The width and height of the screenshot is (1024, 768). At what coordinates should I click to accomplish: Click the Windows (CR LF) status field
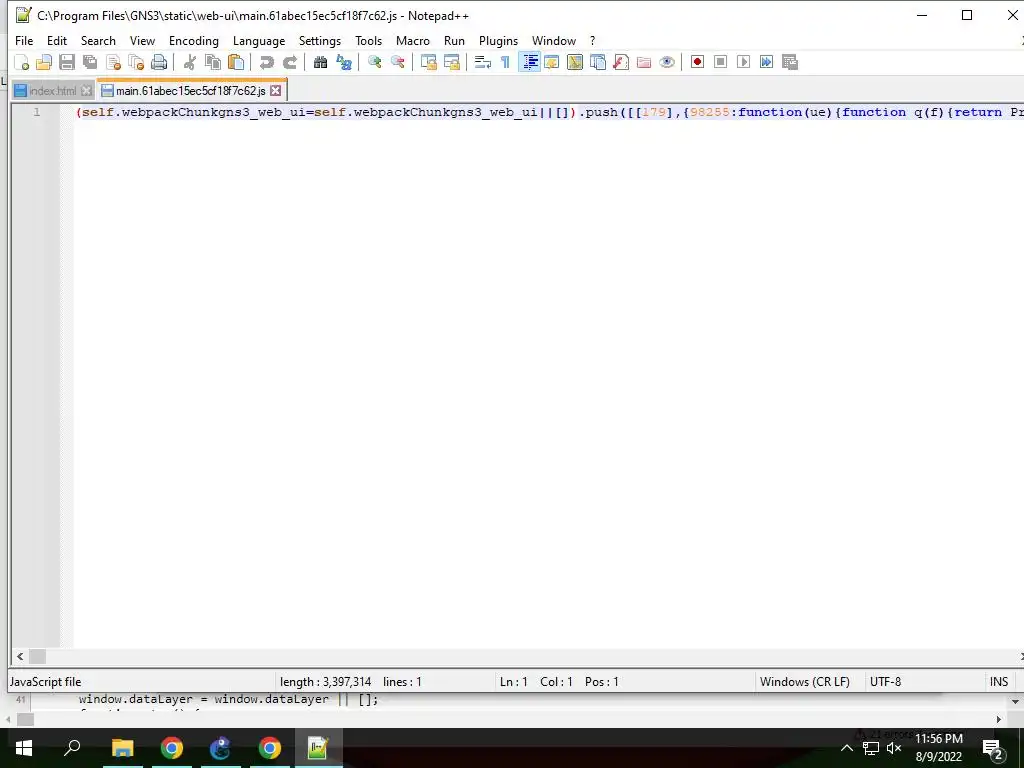pos(805,682)
